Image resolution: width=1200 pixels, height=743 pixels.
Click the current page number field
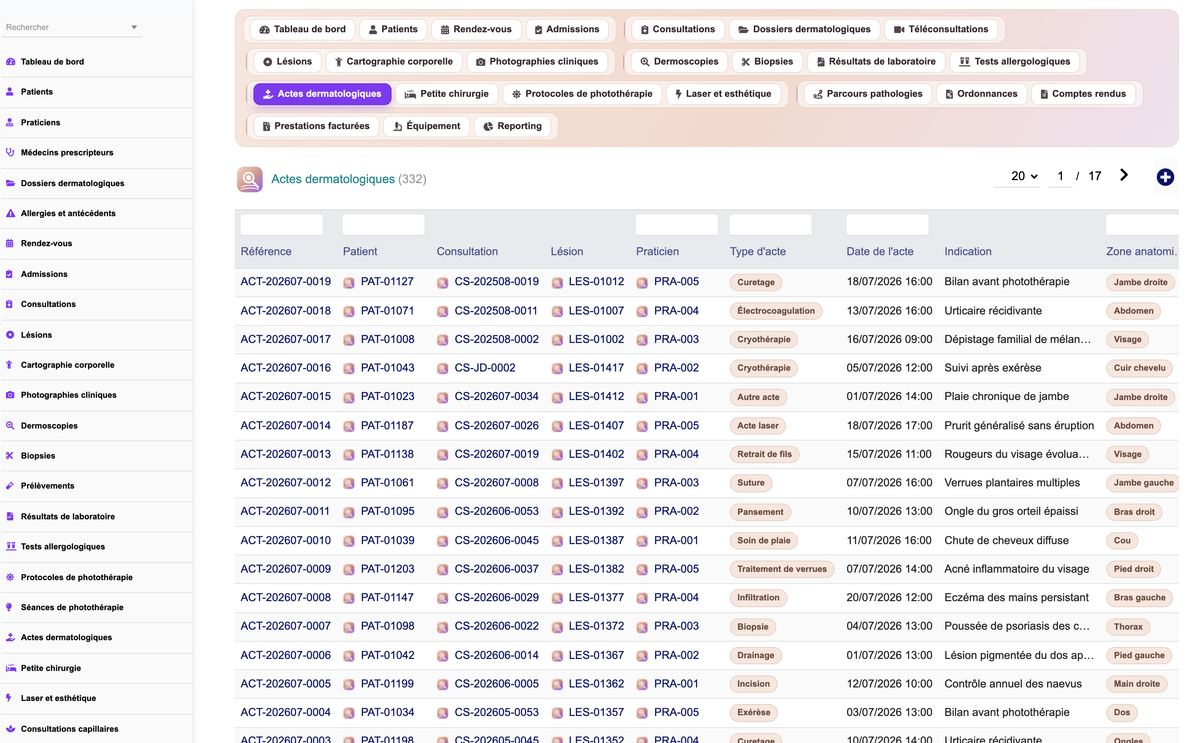1060,176
